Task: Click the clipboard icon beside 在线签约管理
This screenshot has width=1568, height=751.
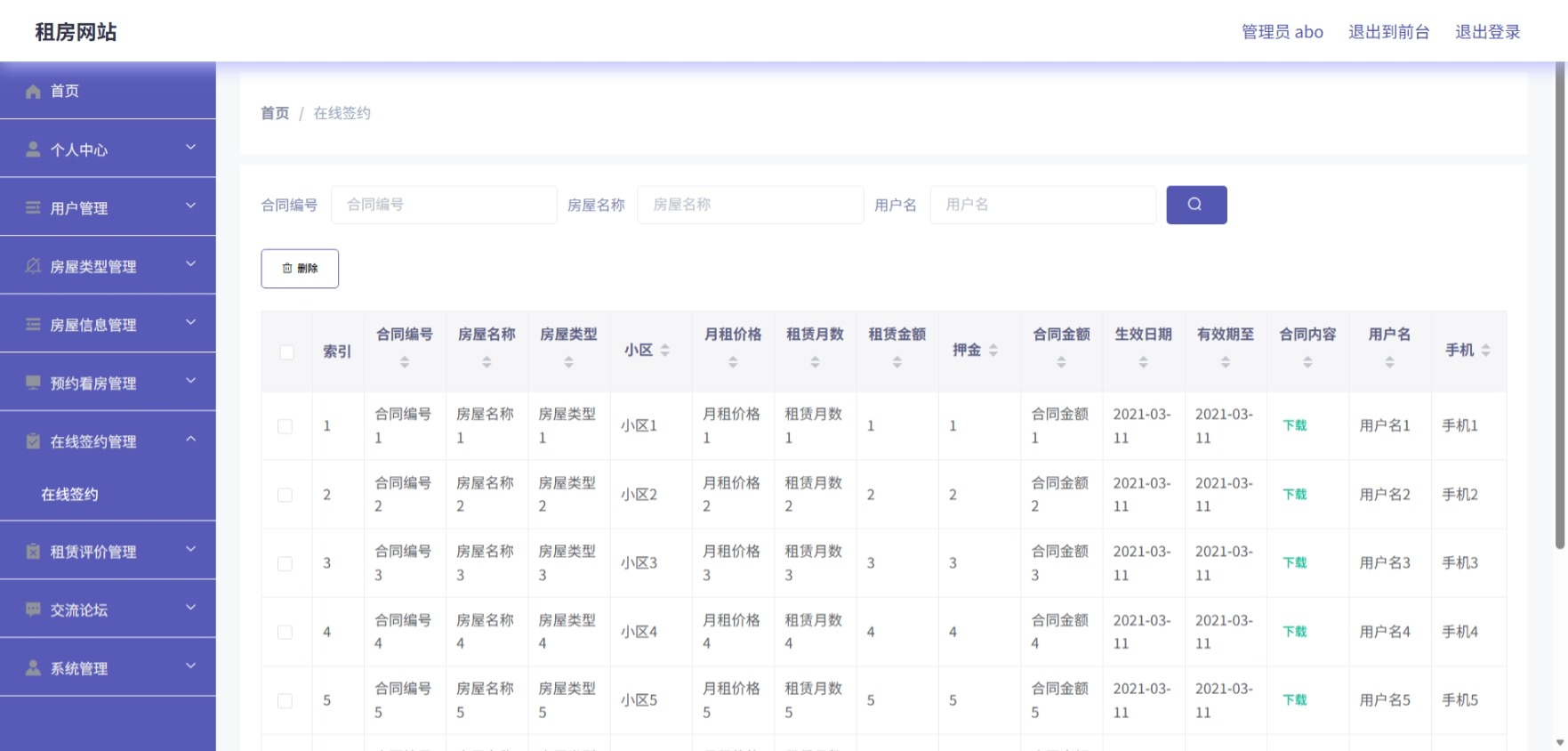Action: tap(33, 441)
